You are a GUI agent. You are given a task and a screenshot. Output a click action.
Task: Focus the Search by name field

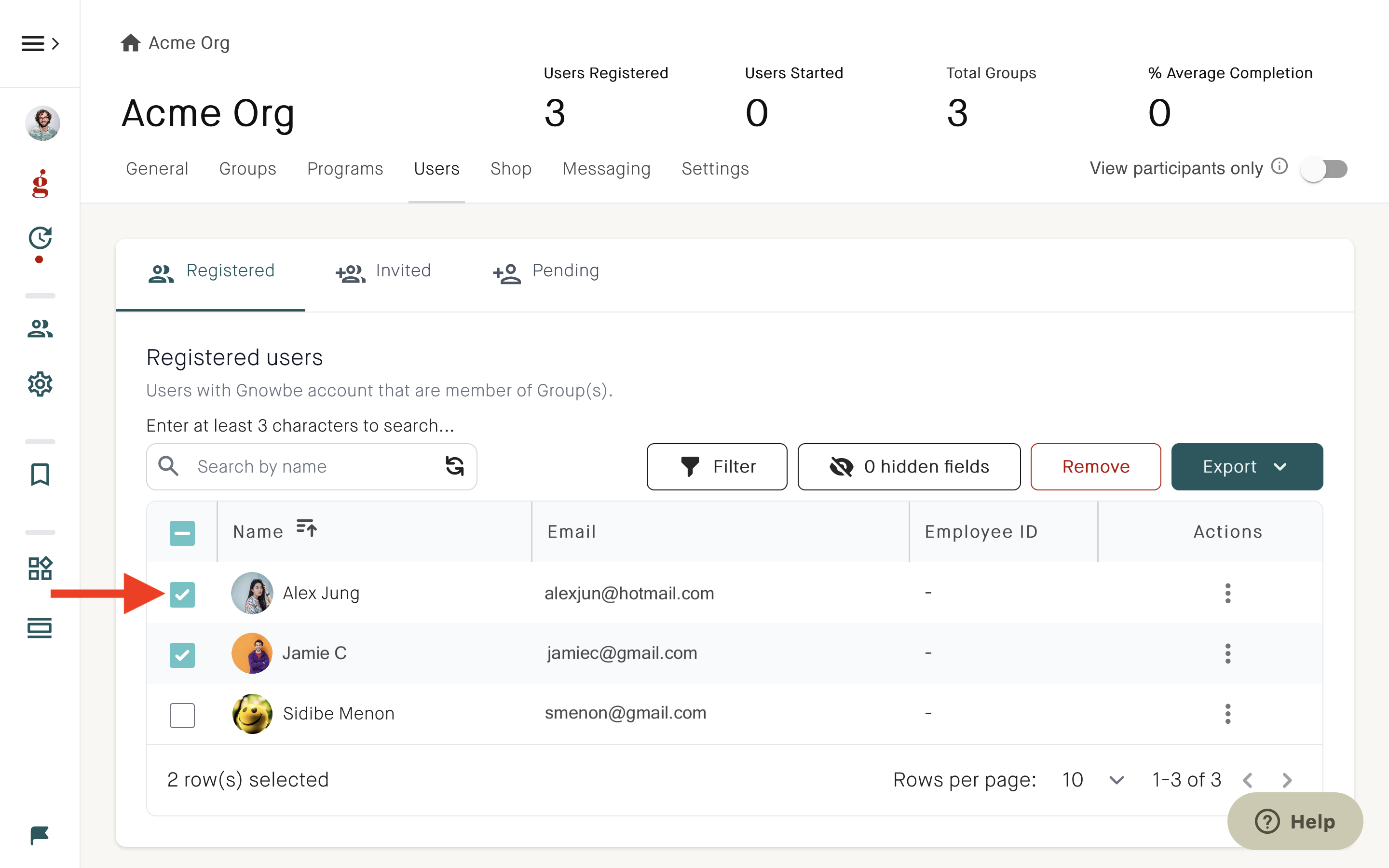tap(312, 467)
